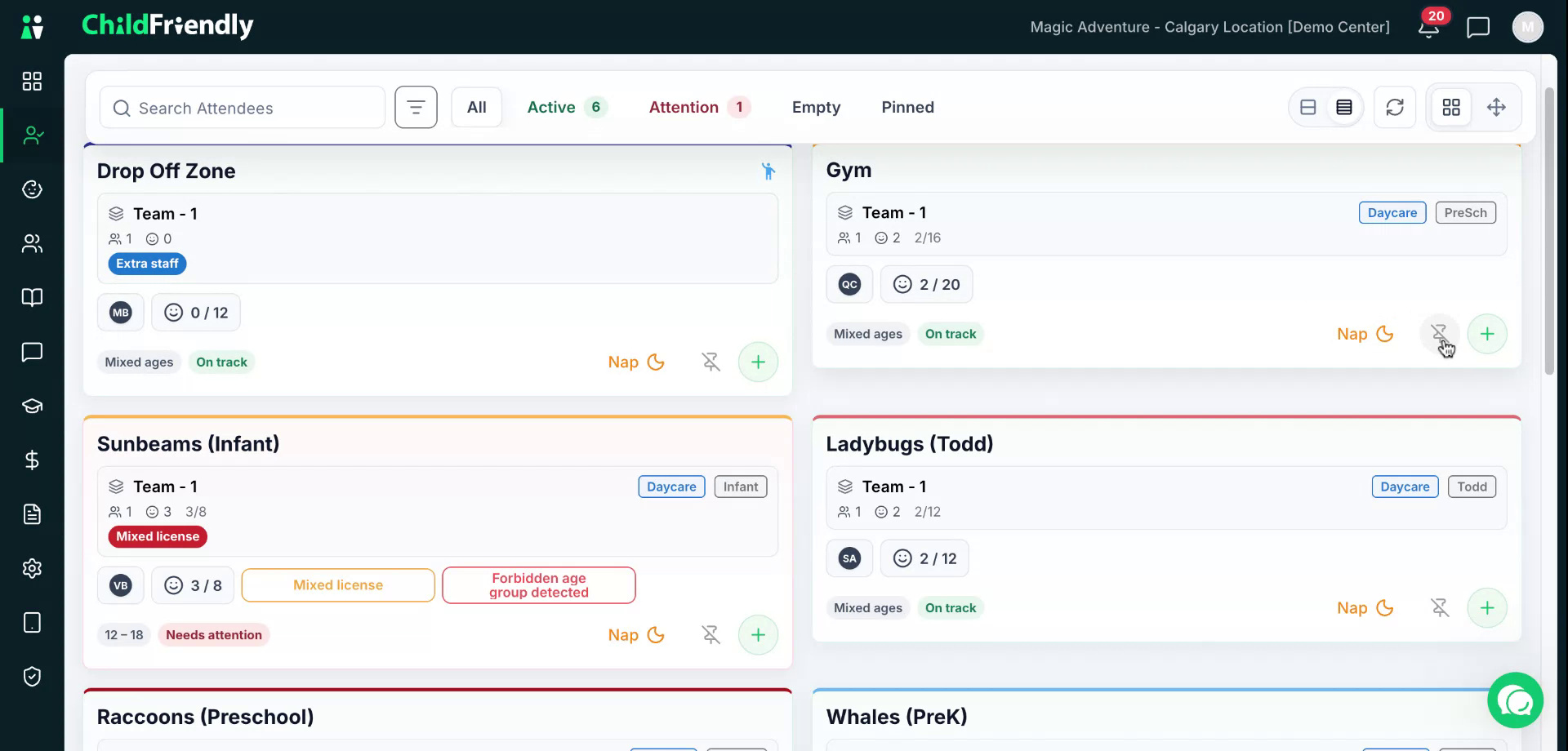
Task: Start Nap in Ladybugs (Todd) room
Action: pyautogui.click(x=1365, y=608)
